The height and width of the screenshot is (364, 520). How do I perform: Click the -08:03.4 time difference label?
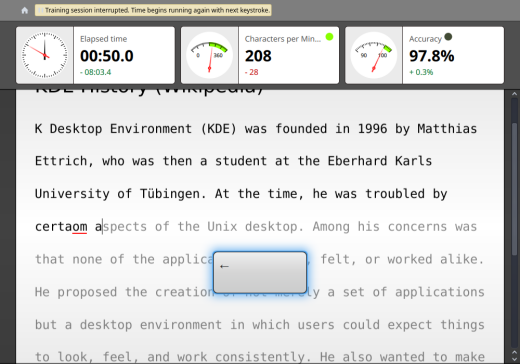[96, 72]
